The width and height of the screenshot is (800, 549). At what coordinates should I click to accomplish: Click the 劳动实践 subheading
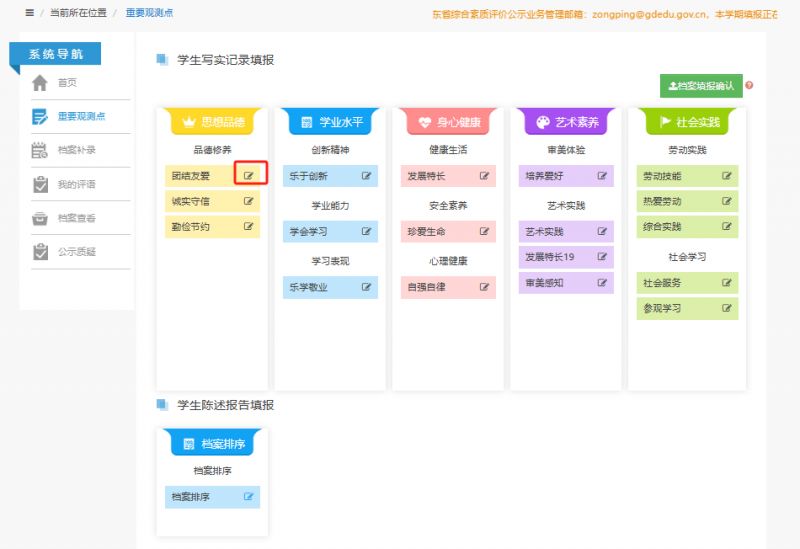[687, 150]
